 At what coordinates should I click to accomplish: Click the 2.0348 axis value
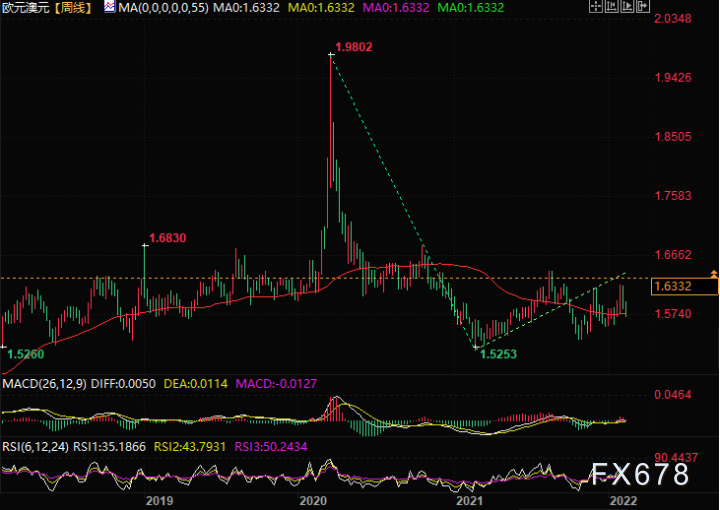[x=673, y=18]
